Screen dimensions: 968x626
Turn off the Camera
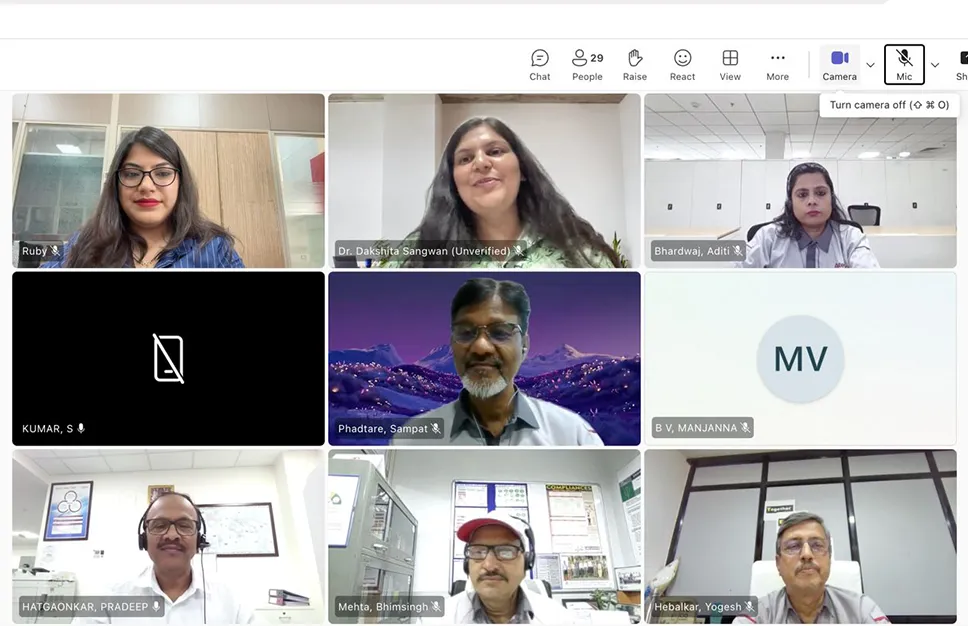pyautogui.click(x=839, y=65)
